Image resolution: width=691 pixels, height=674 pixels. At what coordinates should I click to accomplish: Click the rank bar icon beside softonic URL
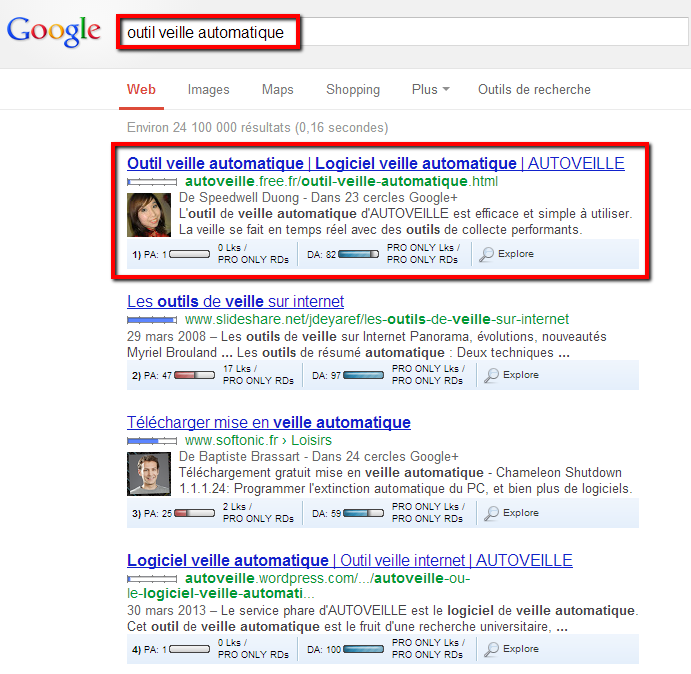click(153, 440)
